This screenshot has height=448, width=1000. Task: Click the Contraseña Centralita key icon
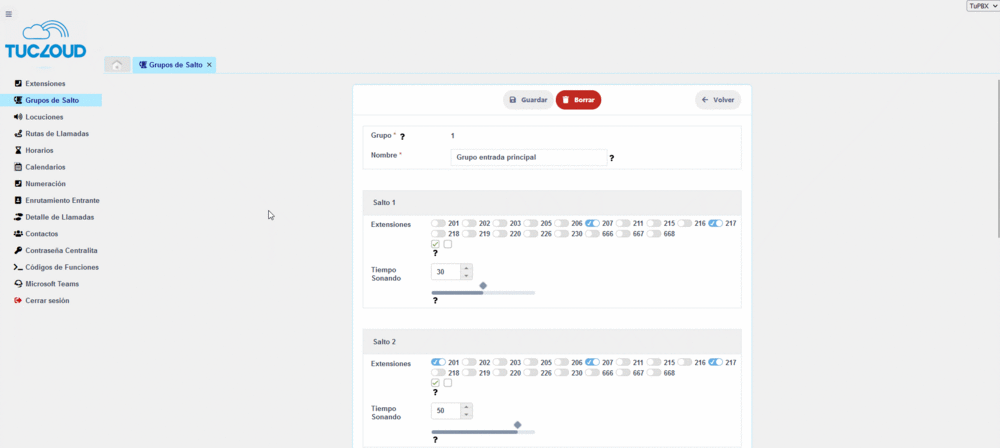(18, 250)
